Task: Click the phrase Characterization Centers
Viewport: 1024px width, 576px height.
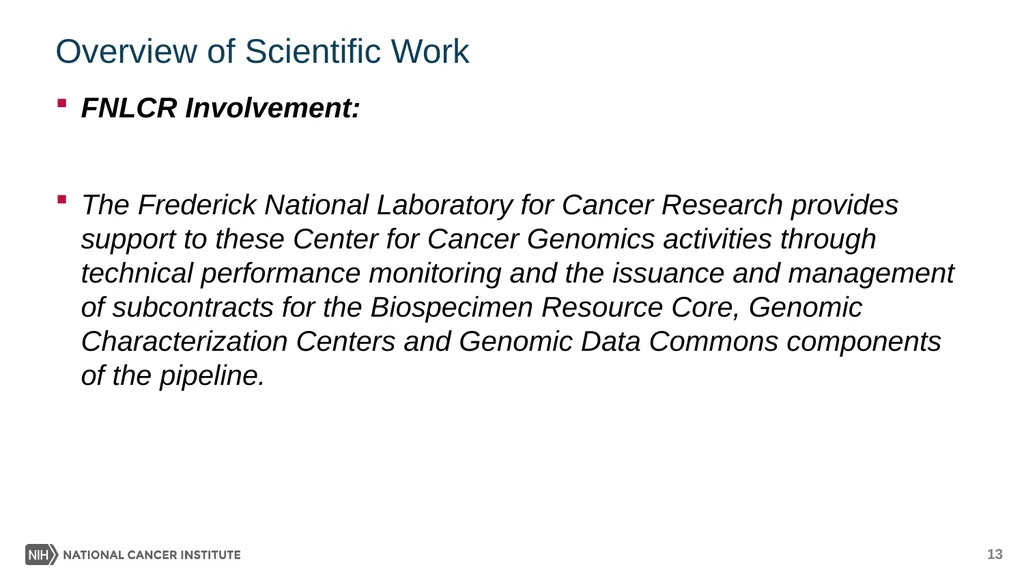Action: tap(238, 341)
